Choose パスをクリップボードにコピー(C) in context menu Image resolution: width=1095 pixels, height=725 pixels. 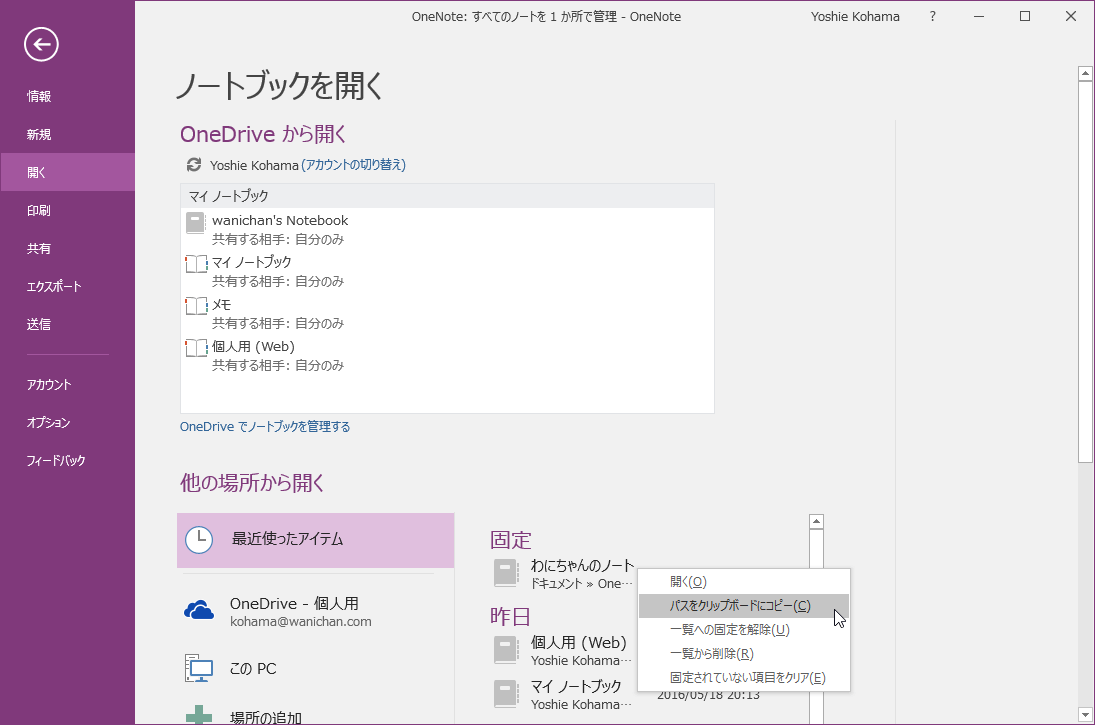click(744, 606)
